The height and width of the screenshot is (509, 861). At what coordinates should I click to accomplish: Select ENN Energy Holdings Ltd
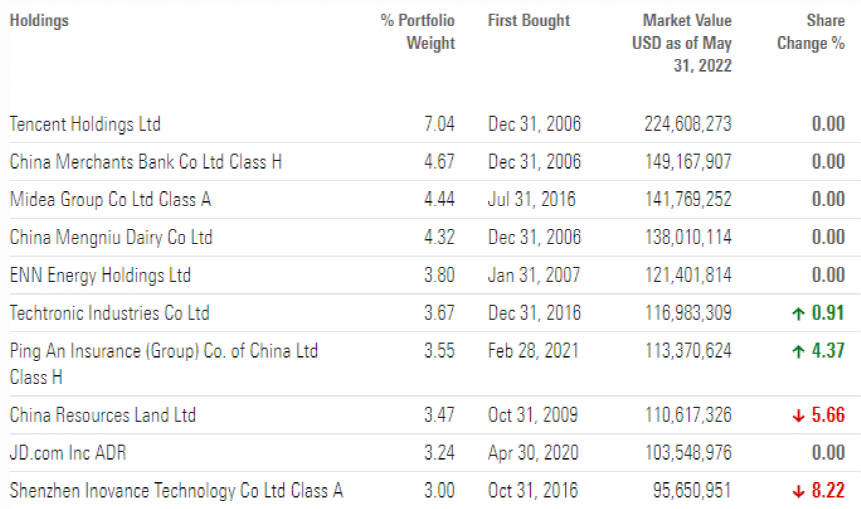point(100,276)
